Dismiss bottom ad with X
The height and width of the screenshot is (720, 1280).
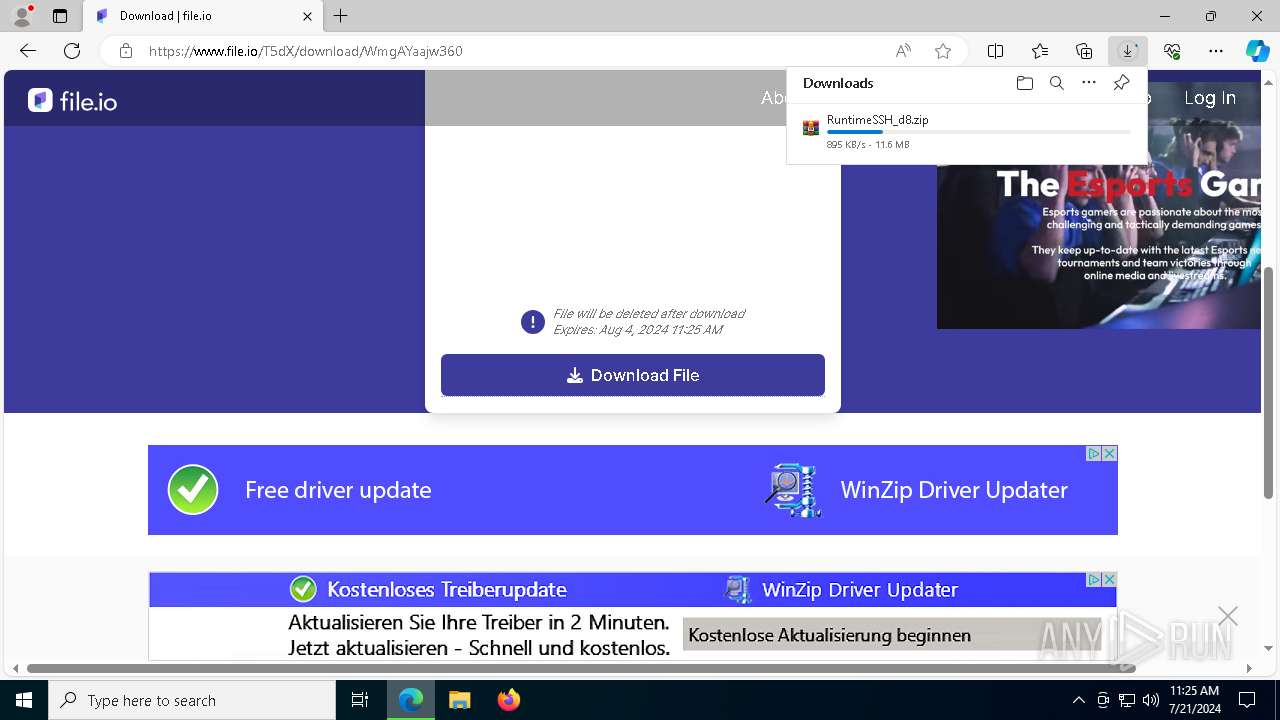(1228, 616)
